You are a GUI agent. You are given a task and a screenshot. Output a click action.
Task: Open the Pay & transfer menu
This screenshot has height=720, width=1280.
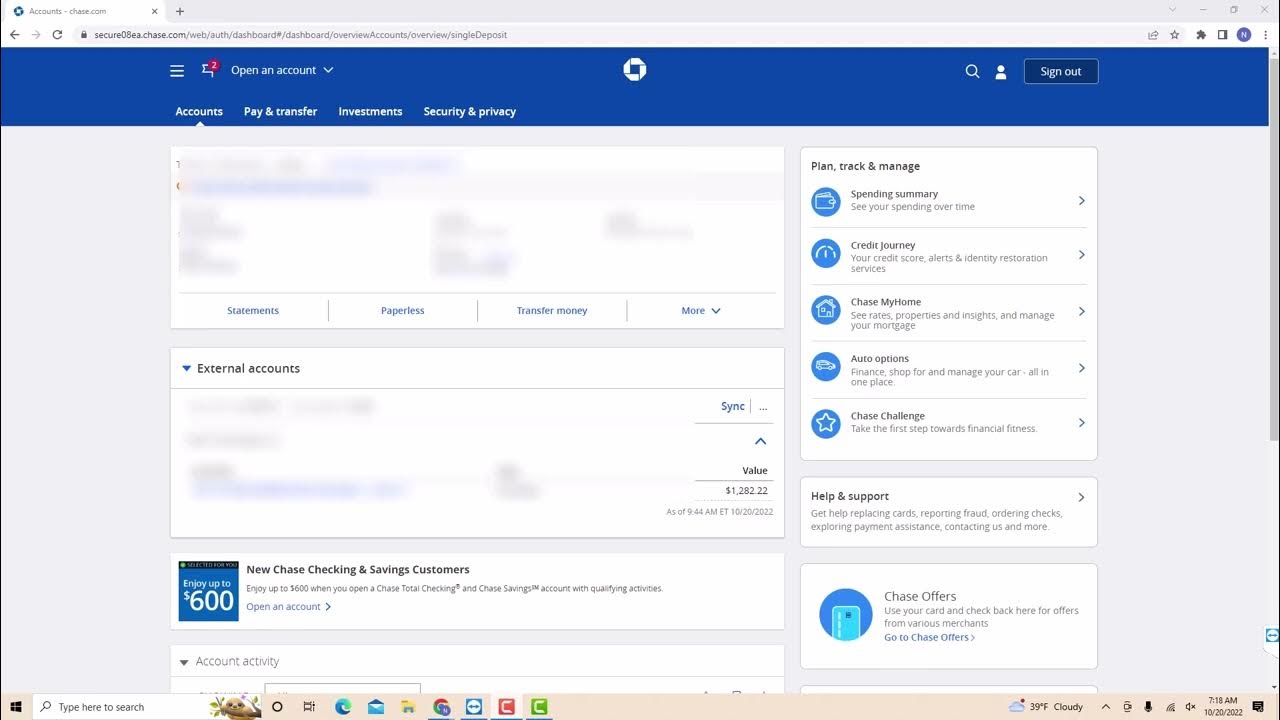coord(280,112)
